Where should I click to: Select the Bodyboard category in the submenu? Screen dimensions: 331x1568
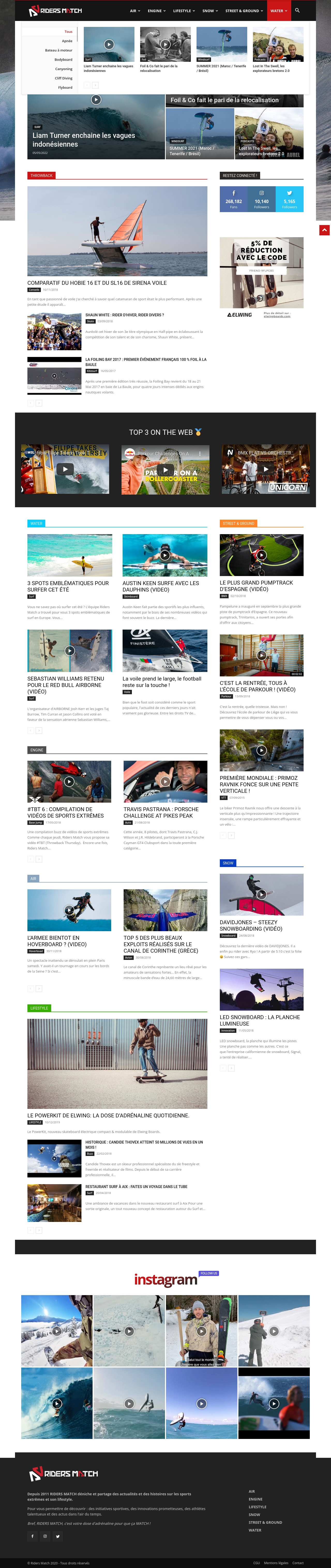pyautogui.click(x=63, y=60)
